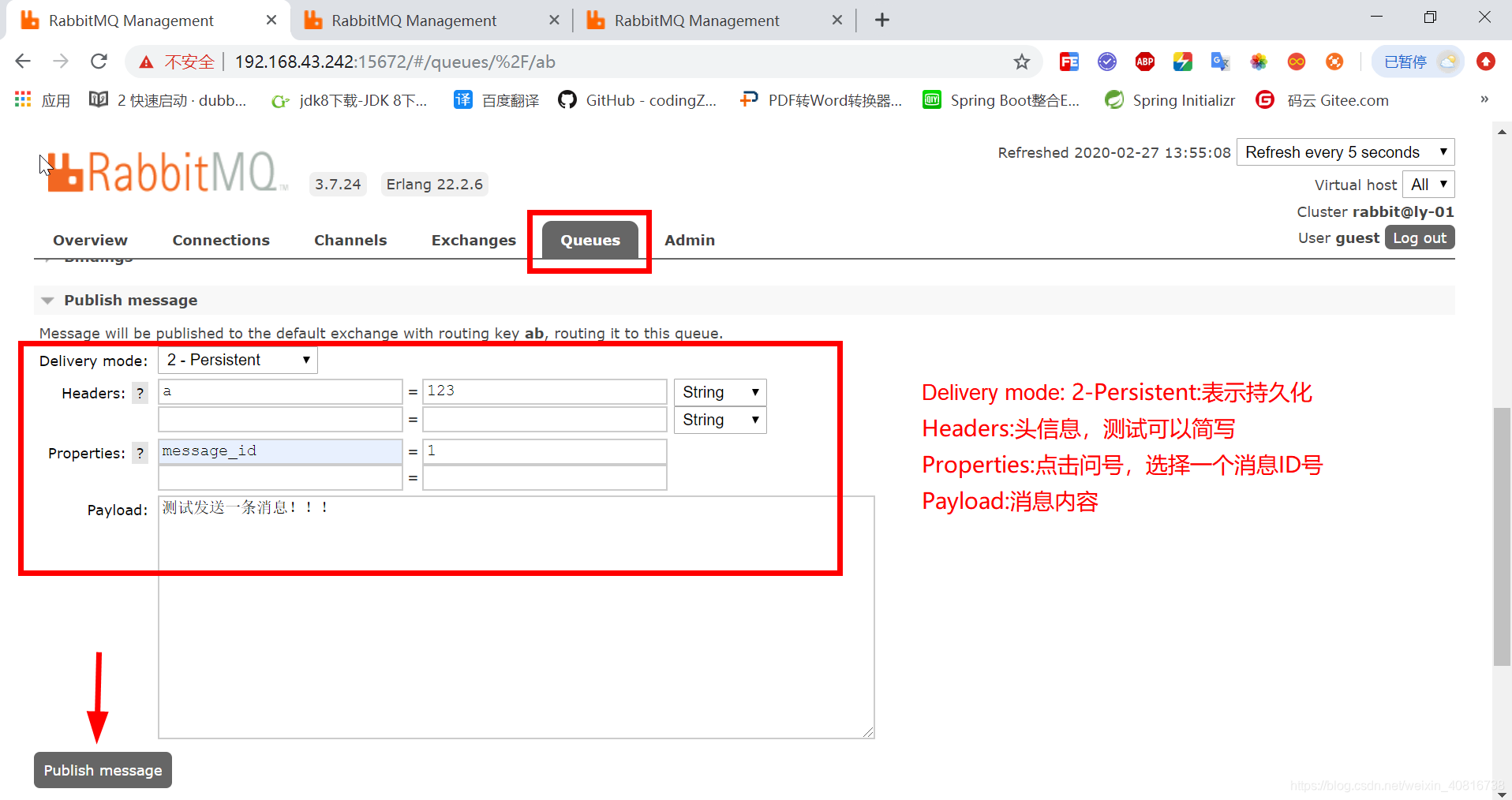
Task: Open first header type String dropdown
Action: click(x=720, y=392)
